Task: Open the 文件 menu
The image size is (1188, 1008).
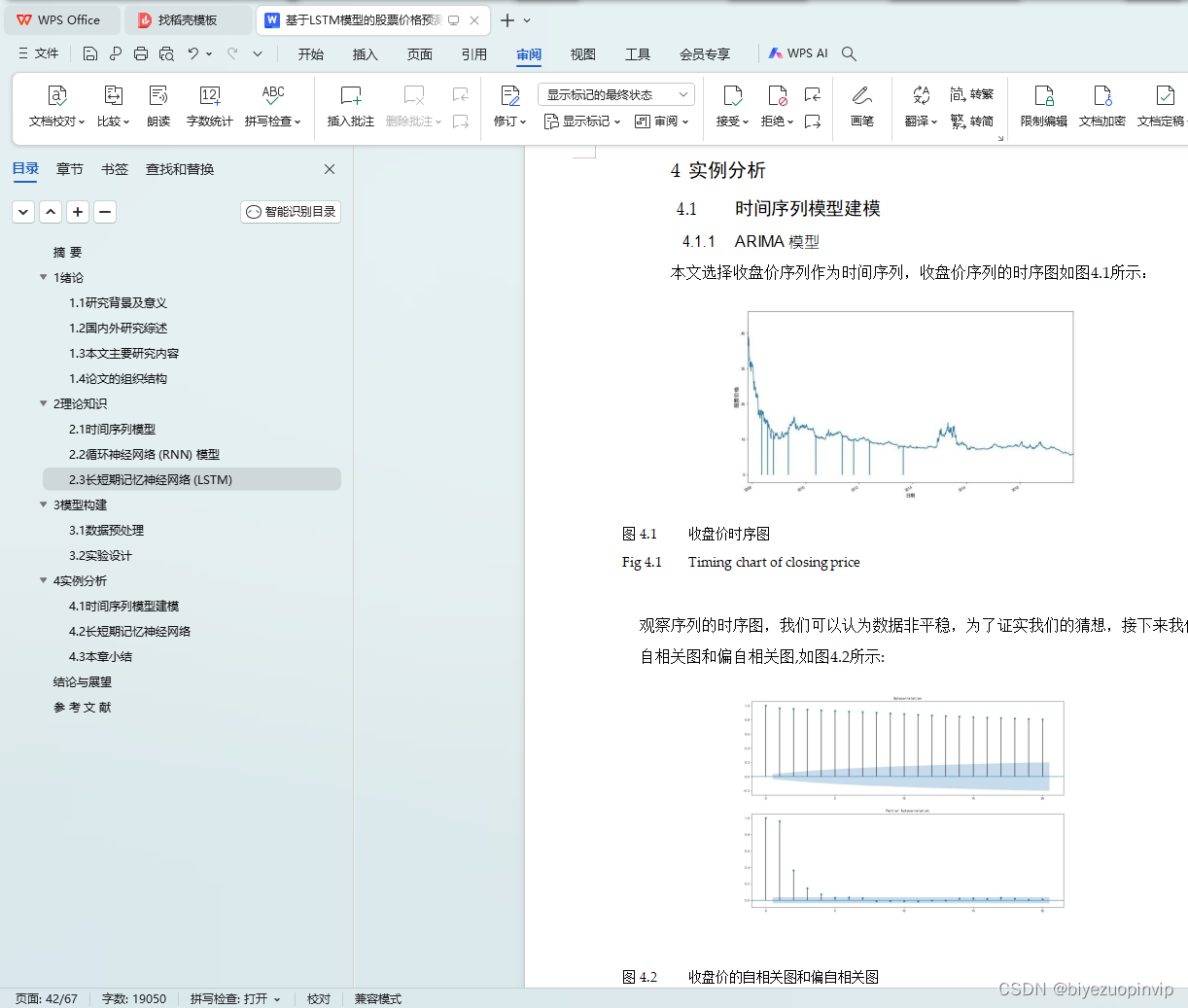Action: [39, 53]
